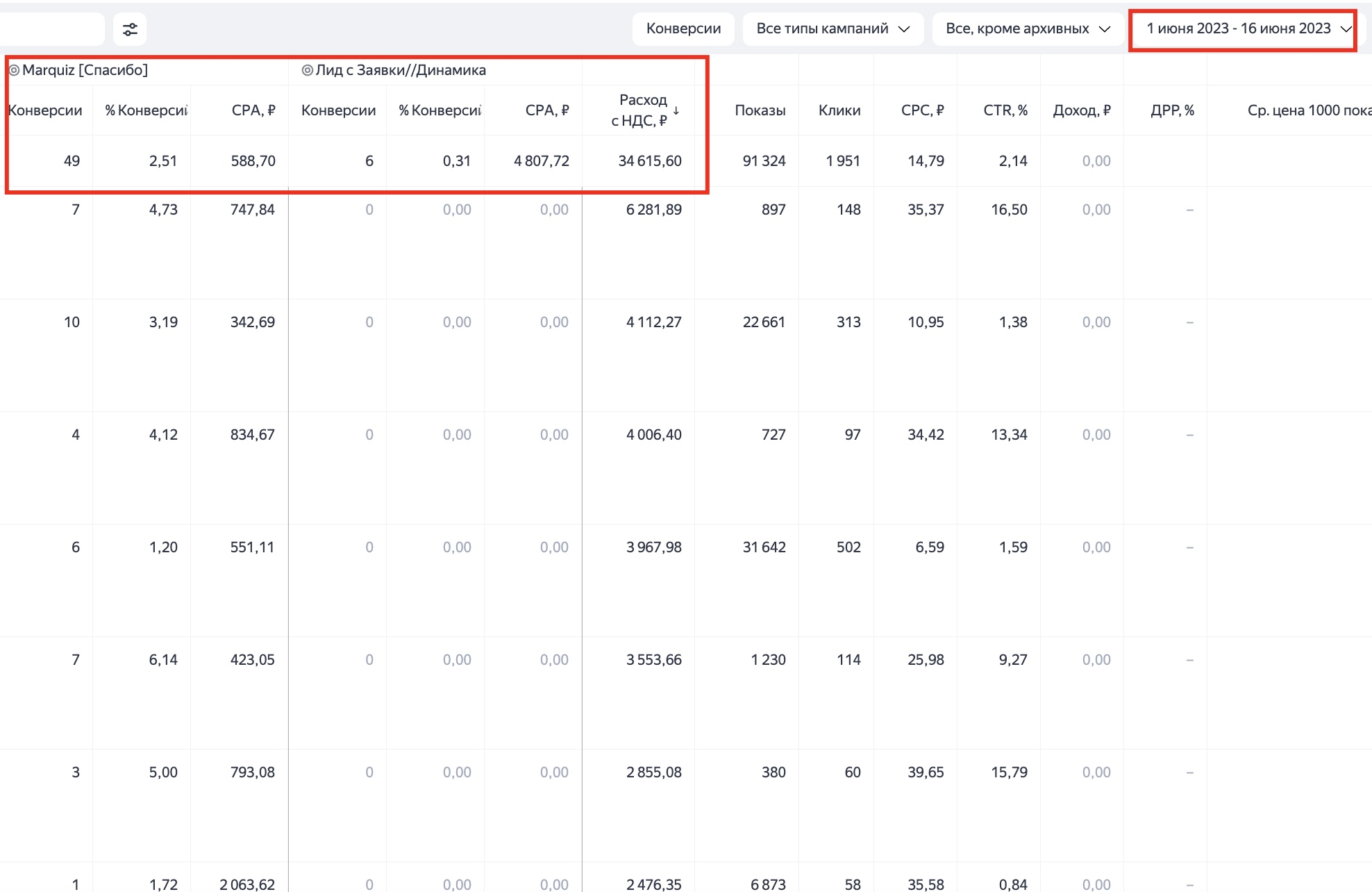Click CPA cell 747,84

click(253, 210)
